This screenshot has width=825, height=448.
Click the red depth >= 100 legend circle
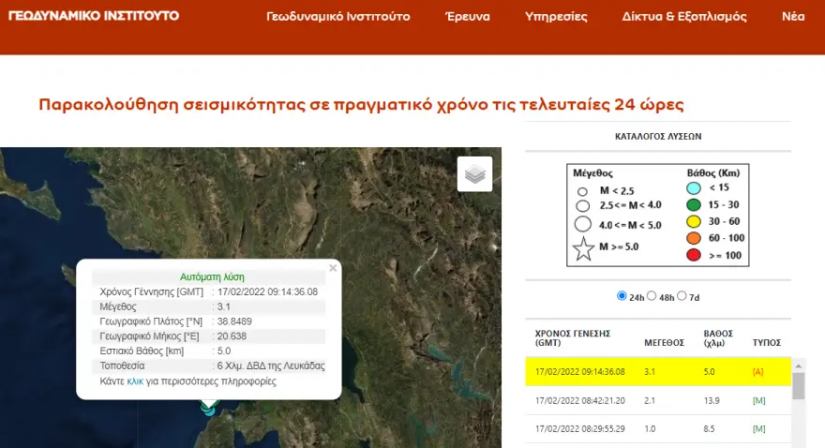[694, 256]
